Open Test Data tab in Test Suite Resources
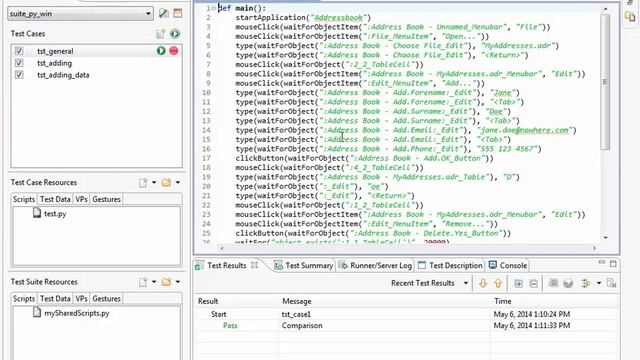Image resolution: width=640 pixels, height=360 pixels. coord(55,298)
